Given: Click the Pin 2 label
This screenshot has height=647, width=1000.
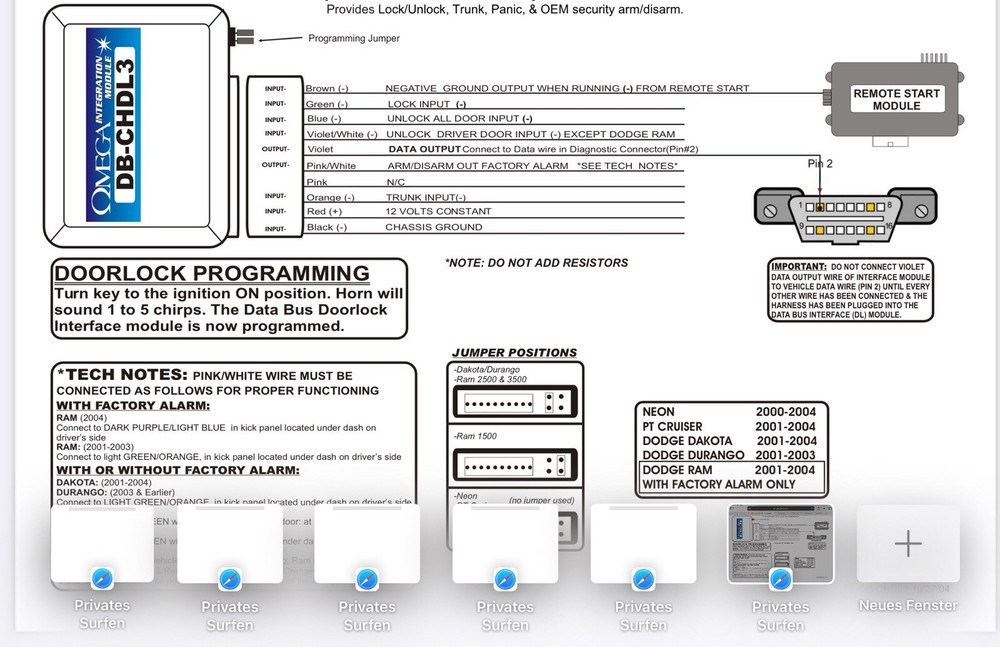Looking at the screenshot, I should pos(820,164).
